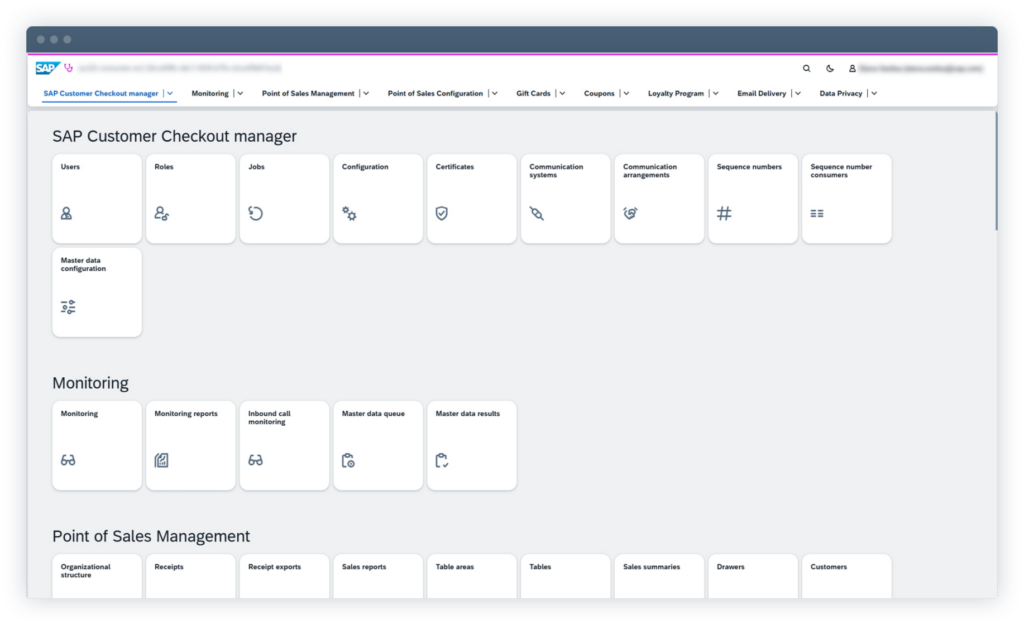Click the Jobs tile icon
Image resolution: width=1024 pixels, height=625 pixels.
pos(256,214)
